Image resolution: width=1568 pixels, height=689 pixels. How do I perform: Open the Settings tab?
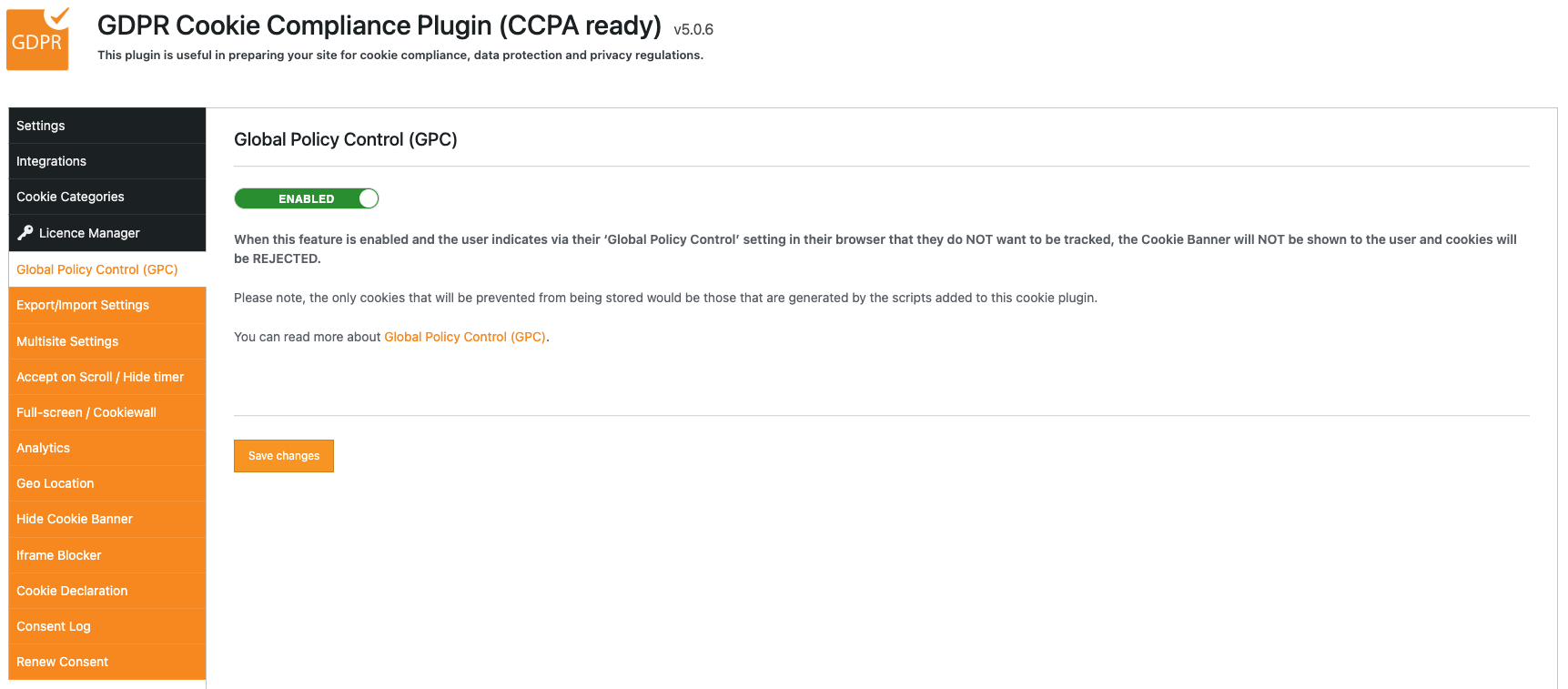pyautogui.click(x=41, y=126)
